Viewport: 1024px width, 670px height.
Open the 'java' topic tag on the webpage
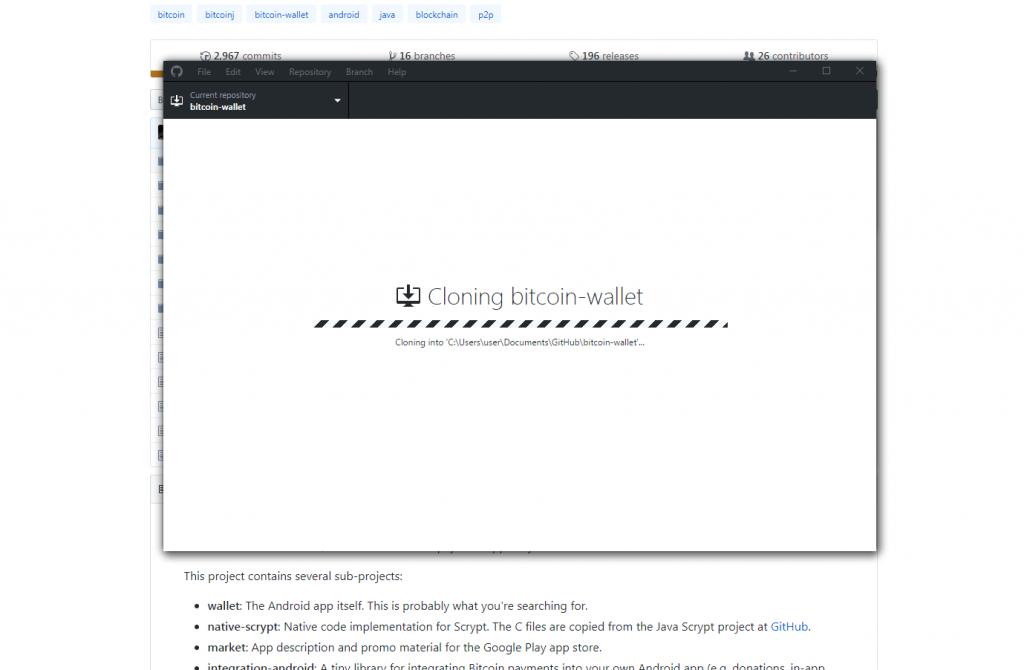pyautogui.click(x=387, y=14)
